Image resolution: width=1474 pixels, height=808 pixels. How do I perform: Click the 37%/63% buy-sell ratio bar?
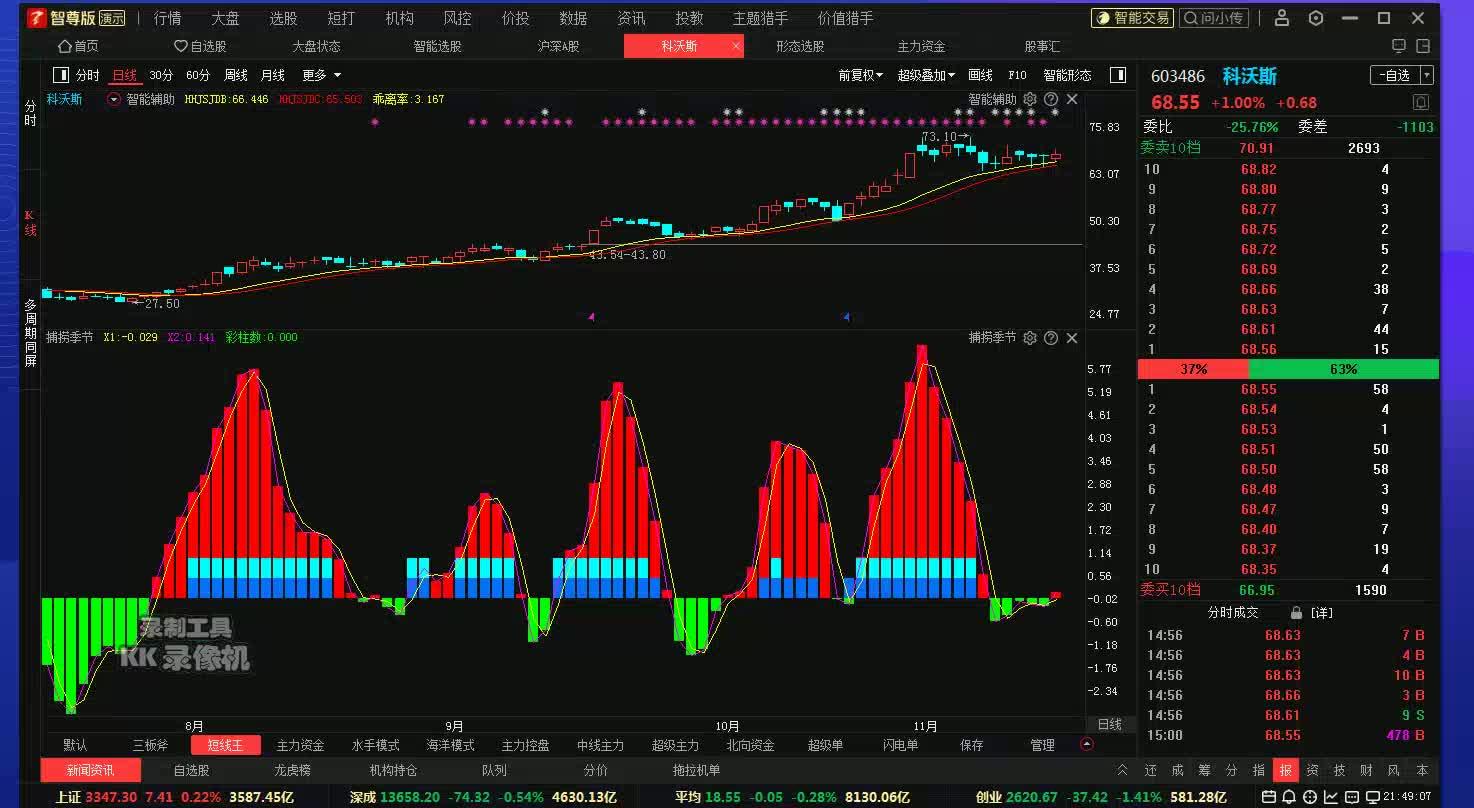point(1288,369)
